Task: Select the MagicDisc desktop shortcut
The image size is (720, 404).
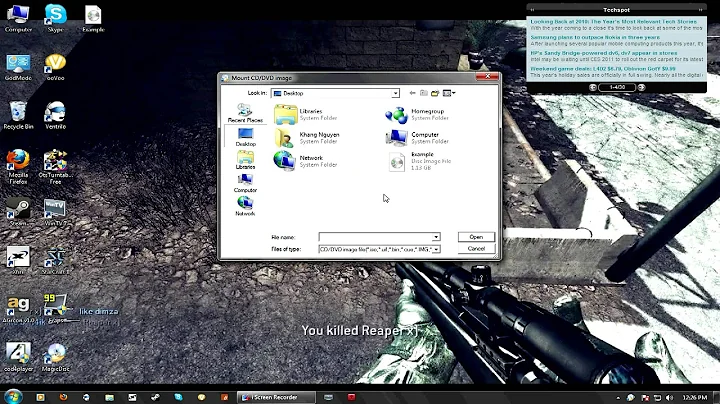Action: pyautogui.click(x=55, y=357)
